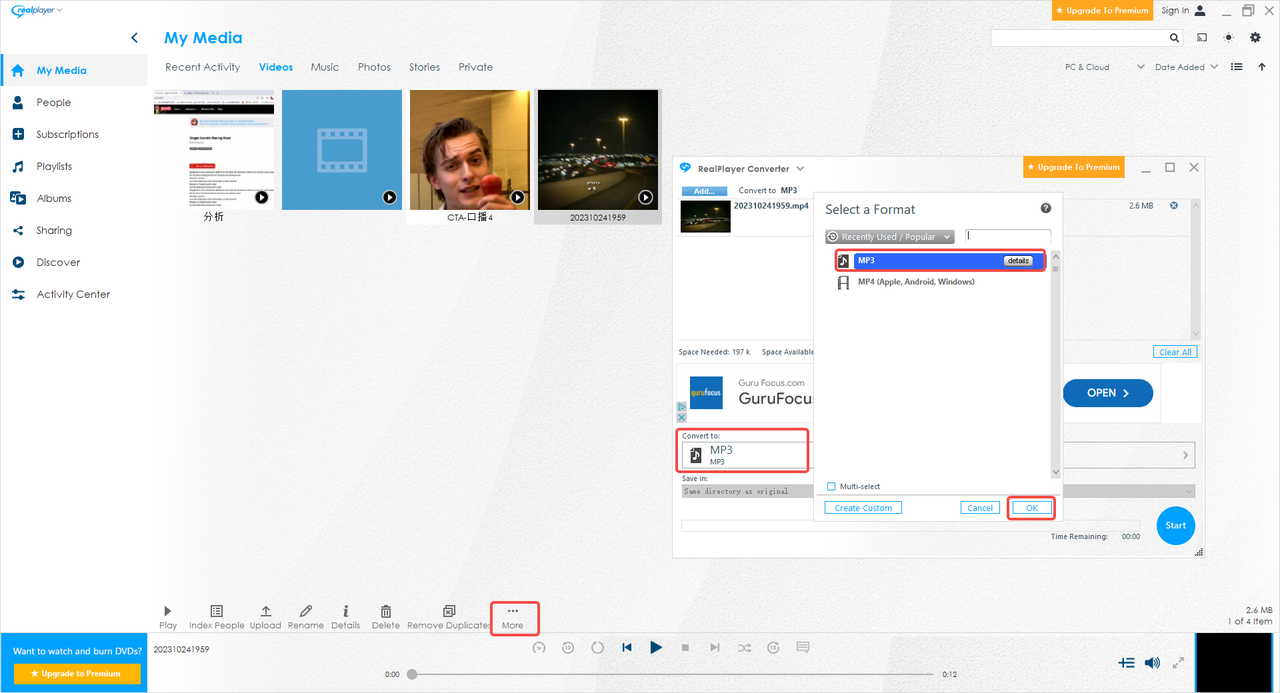Image resolution: width=1280 pixels, height=693 pixels.
Task: Toggle the brightness theme icon
Action: click(x=1229, y=38)
